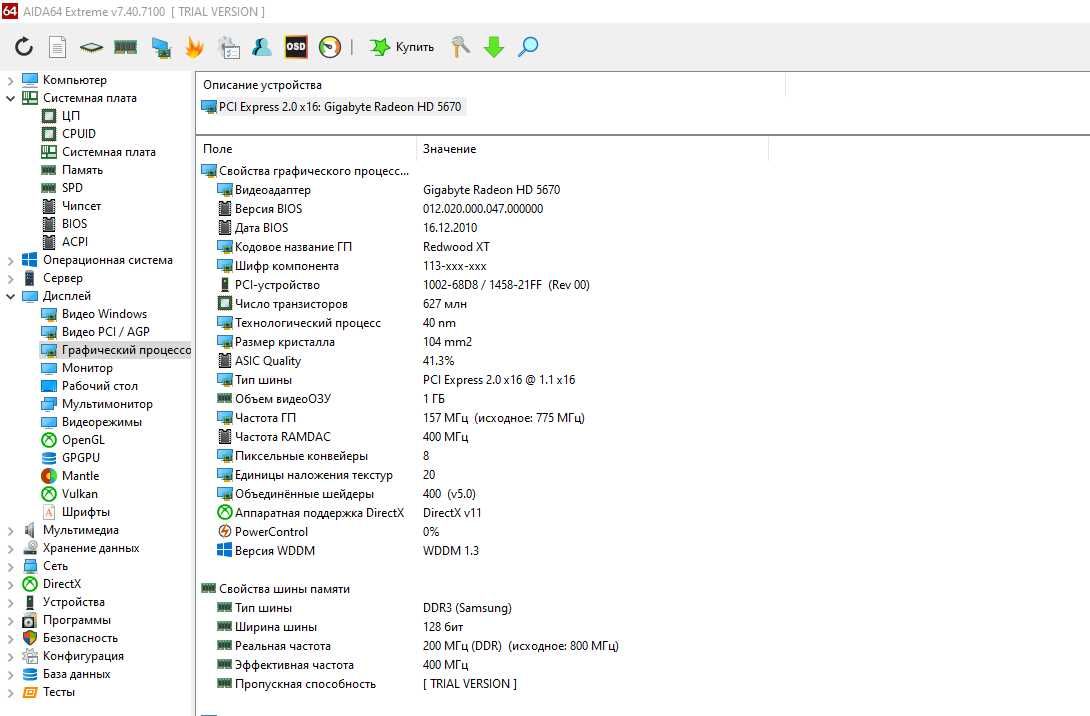Open the motherboard chip toolbar icon
The height and width of the screenshot is (716, 1090).
[91, 47]
